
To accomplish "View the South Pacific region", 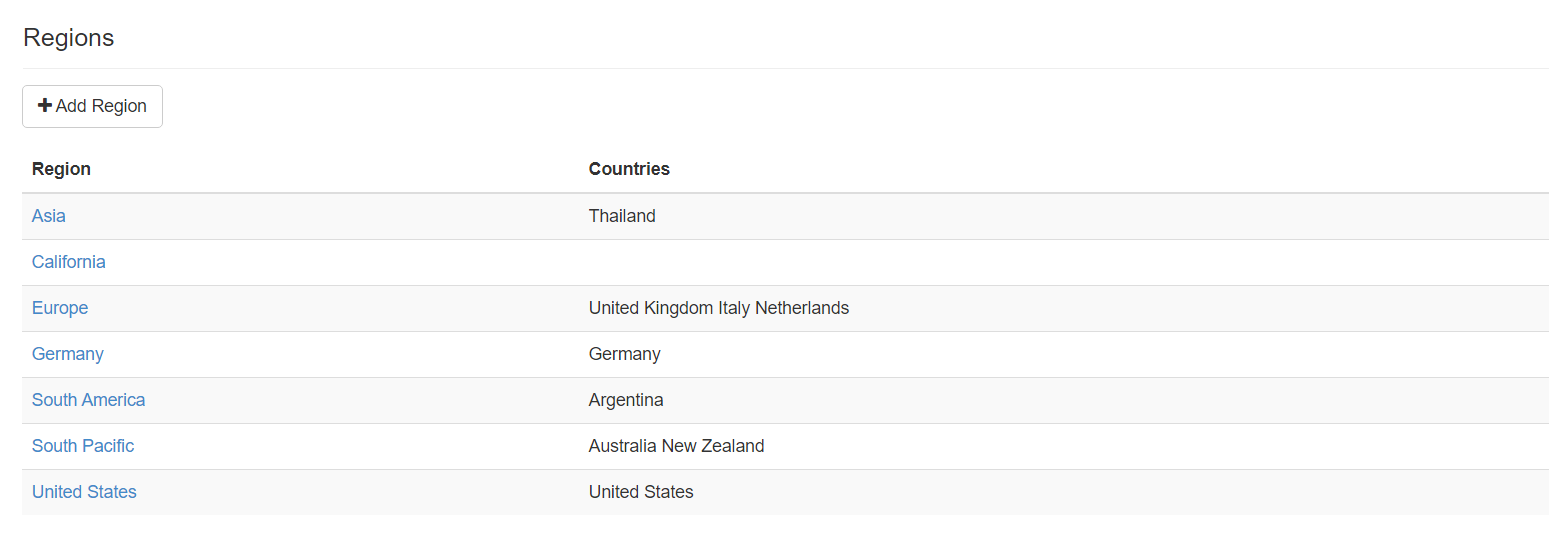I will point(83,446).
